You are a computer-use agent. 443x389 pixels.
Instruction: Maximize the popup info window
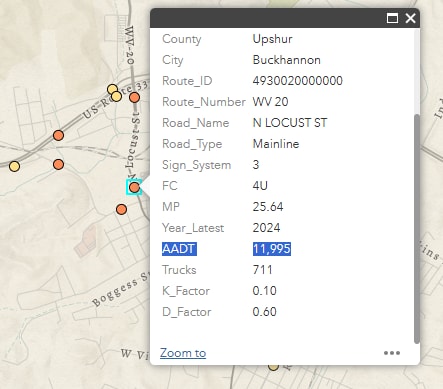392,18
